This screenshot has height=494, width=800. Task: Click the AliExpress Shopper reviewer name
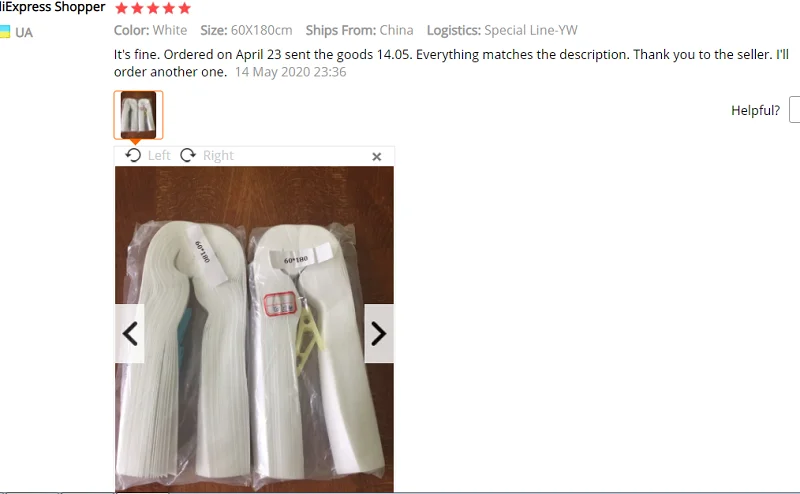(53, 7)
